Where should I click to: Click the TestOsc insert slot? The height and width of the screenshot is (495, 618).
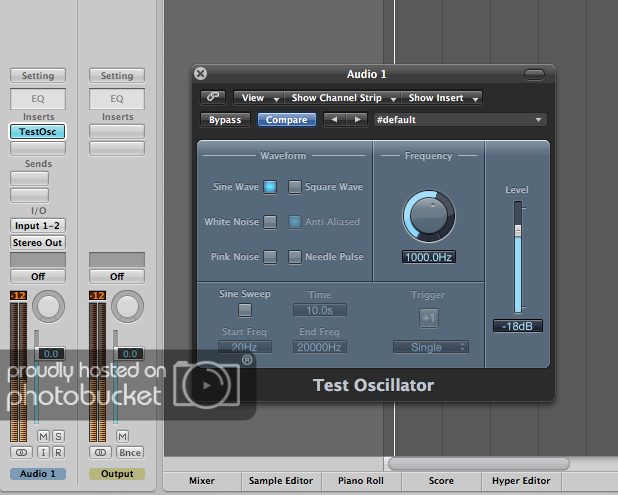tap(37, 132)
